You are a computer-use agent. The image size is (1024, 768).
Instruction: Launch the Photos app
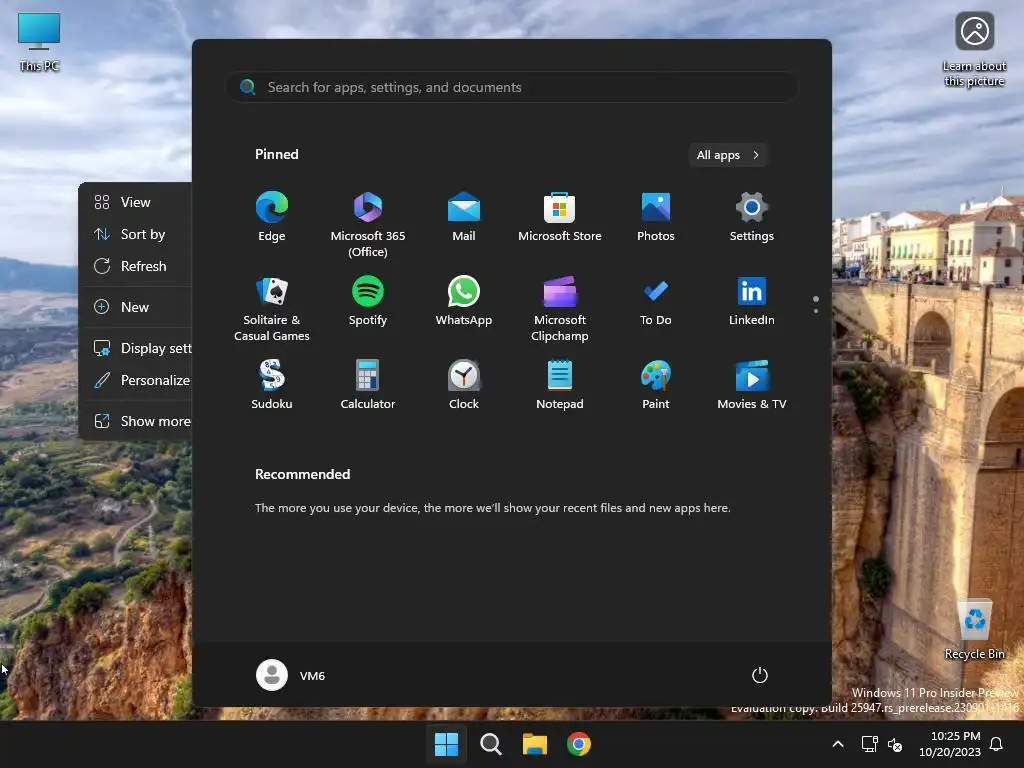pyautogui.click(x=656, y=217)
